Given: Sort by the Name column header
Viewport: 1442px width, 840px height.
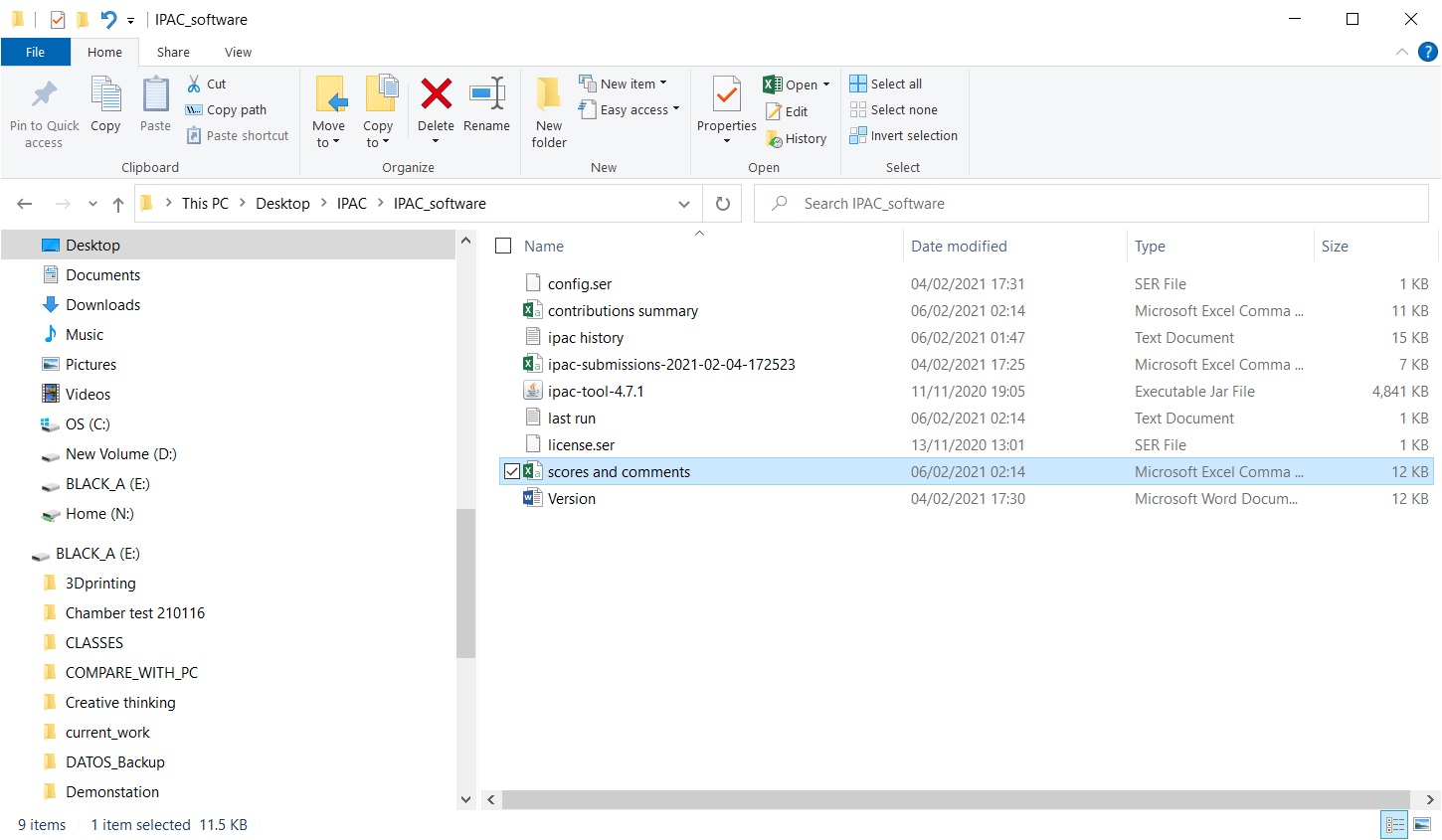Looking at the screenshot, I should click(544, 247).
